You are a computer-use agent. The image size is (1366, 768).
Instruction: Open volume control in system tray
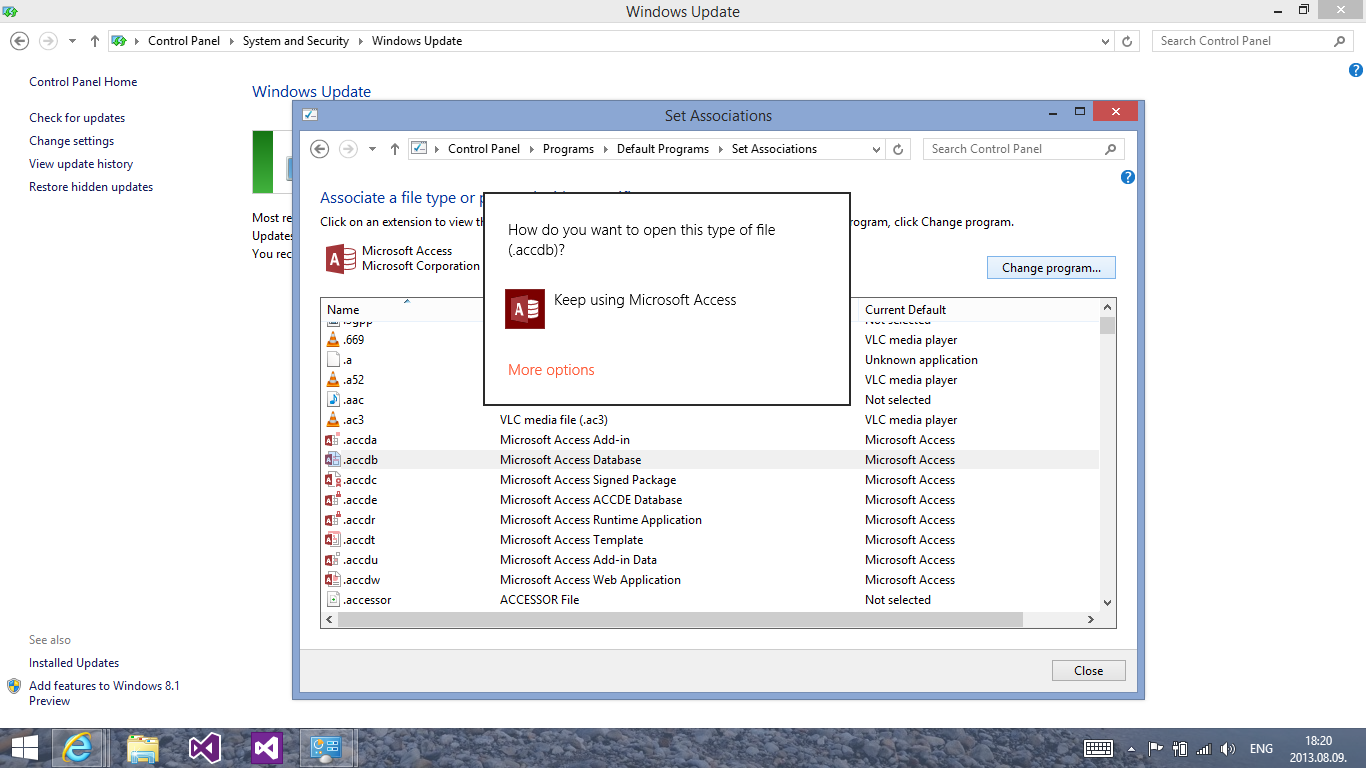coord(1228,748)
